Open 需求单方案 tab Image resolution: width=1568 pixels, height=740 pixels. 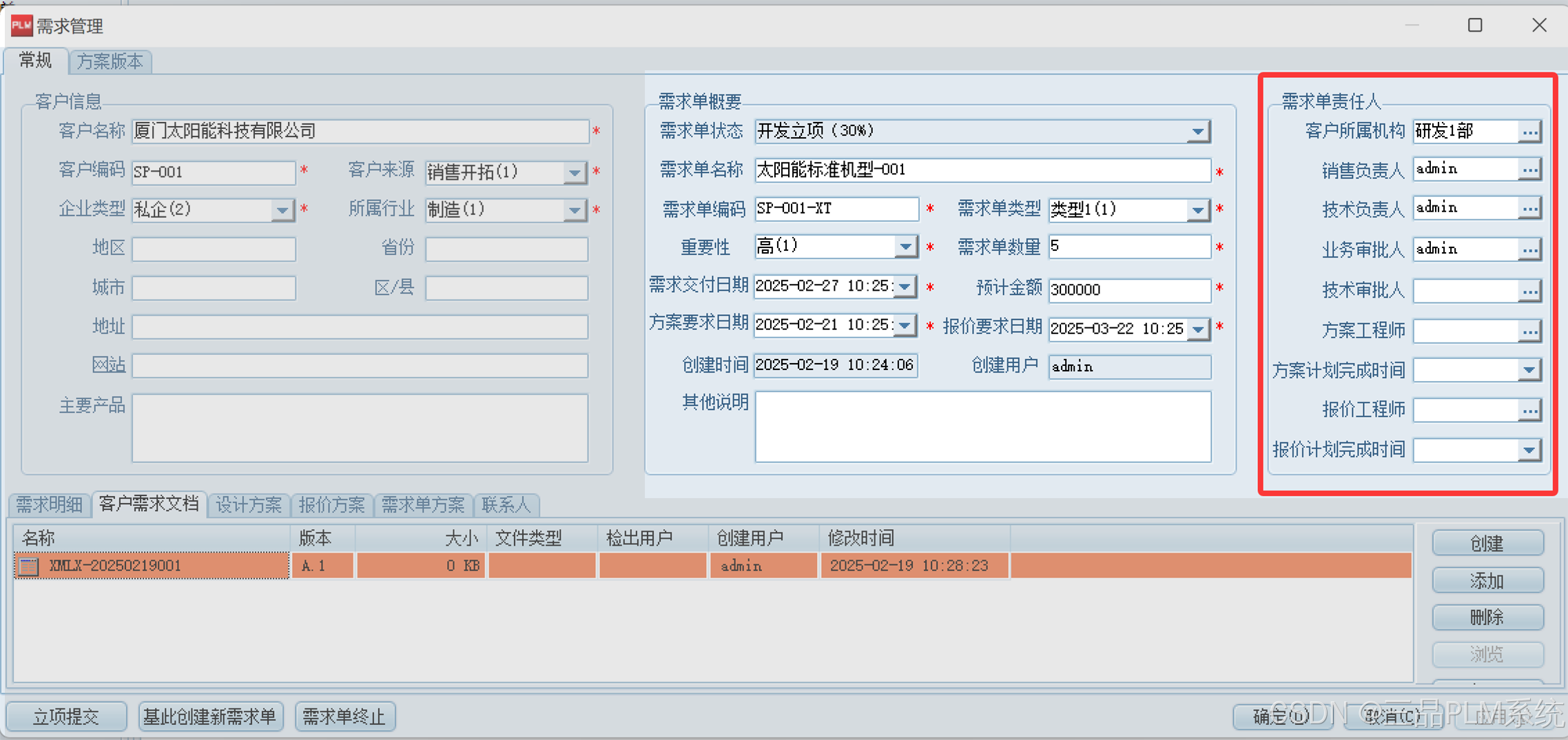[423, 505]
